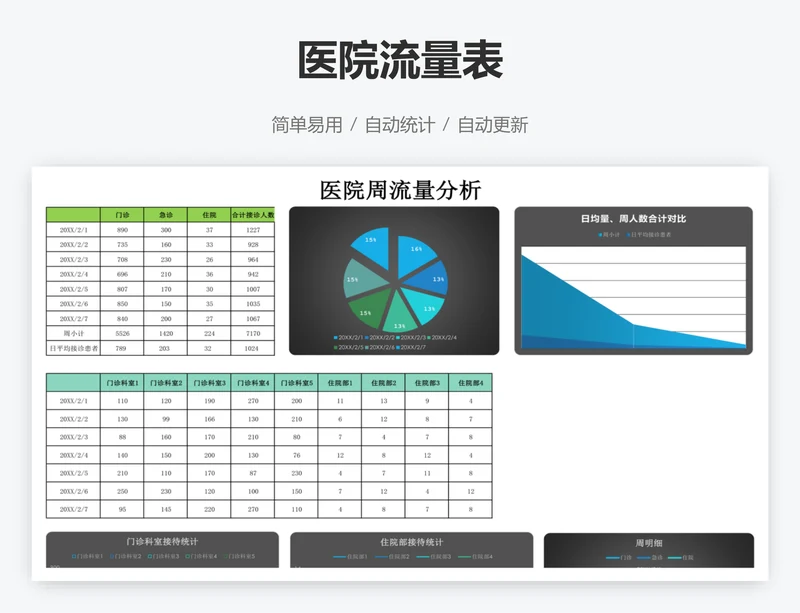Select the department cell with value 99
This screenshot has height=613, width=800.
(166, 419)
